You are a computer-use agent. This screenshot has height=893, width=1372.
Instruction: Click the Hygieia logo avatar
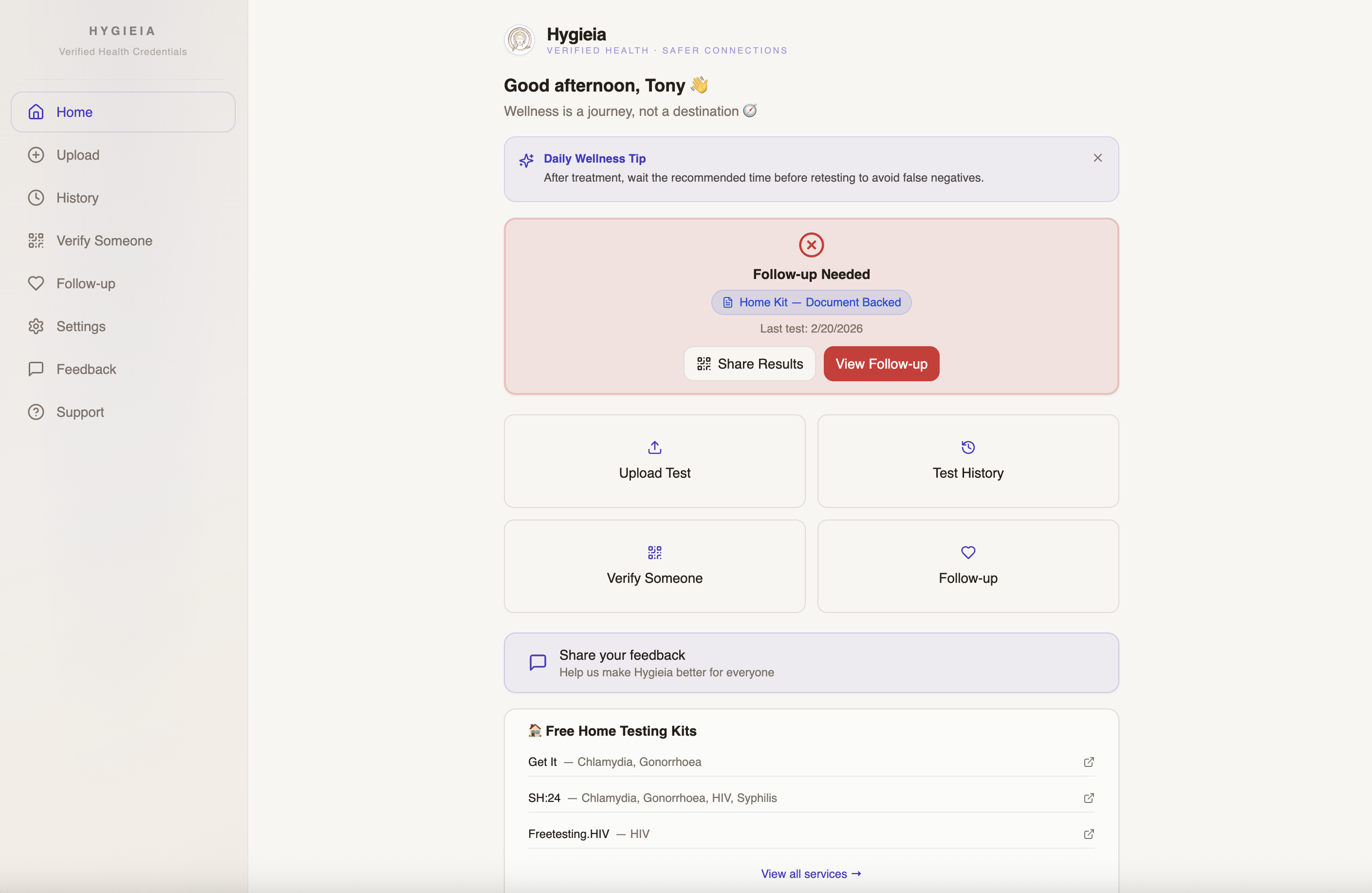point(519,40)
